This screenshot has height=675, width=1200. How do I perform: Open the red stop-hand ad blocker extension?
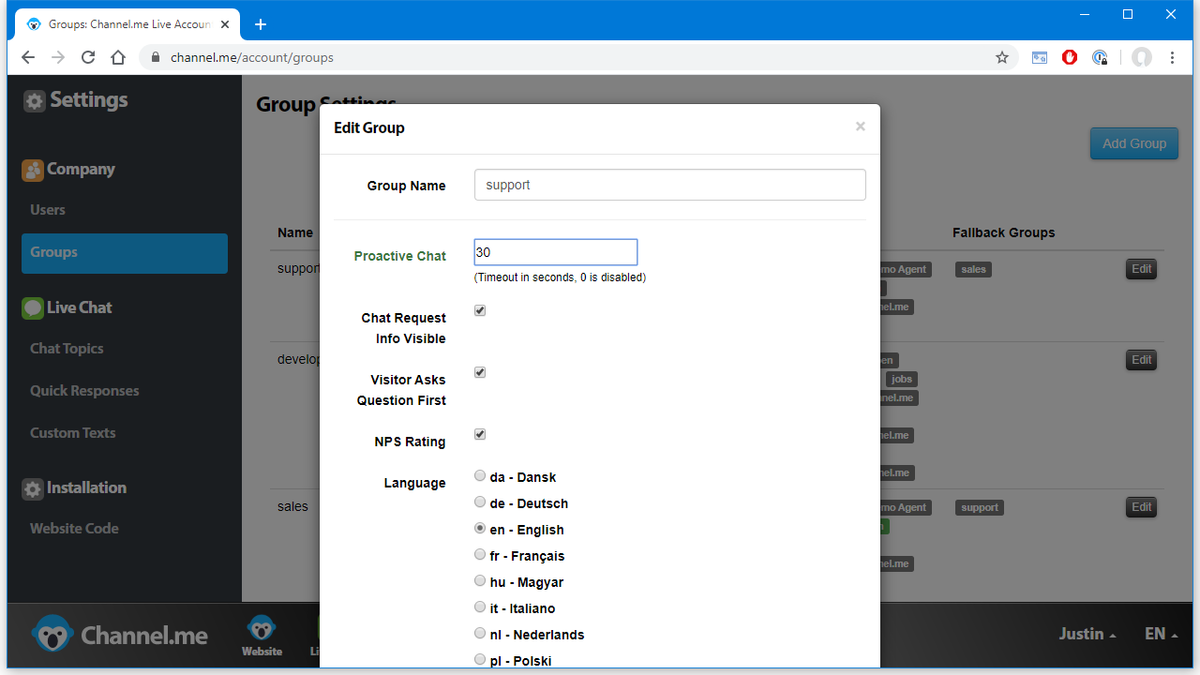(x=1070, y=58)
